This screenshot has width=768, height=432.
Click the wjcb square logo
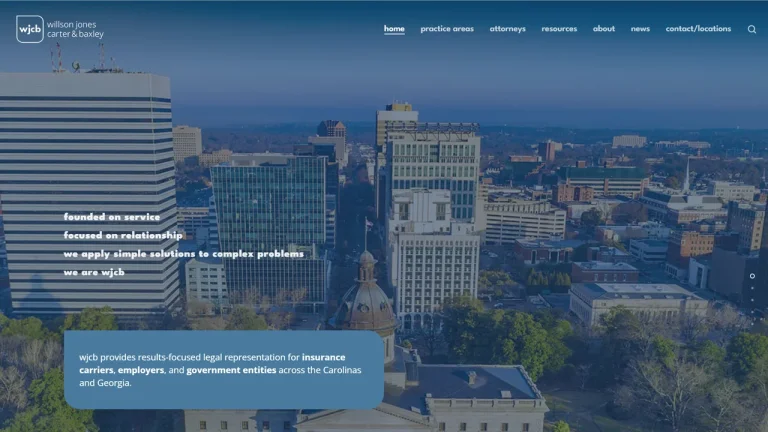coord(30,29)
